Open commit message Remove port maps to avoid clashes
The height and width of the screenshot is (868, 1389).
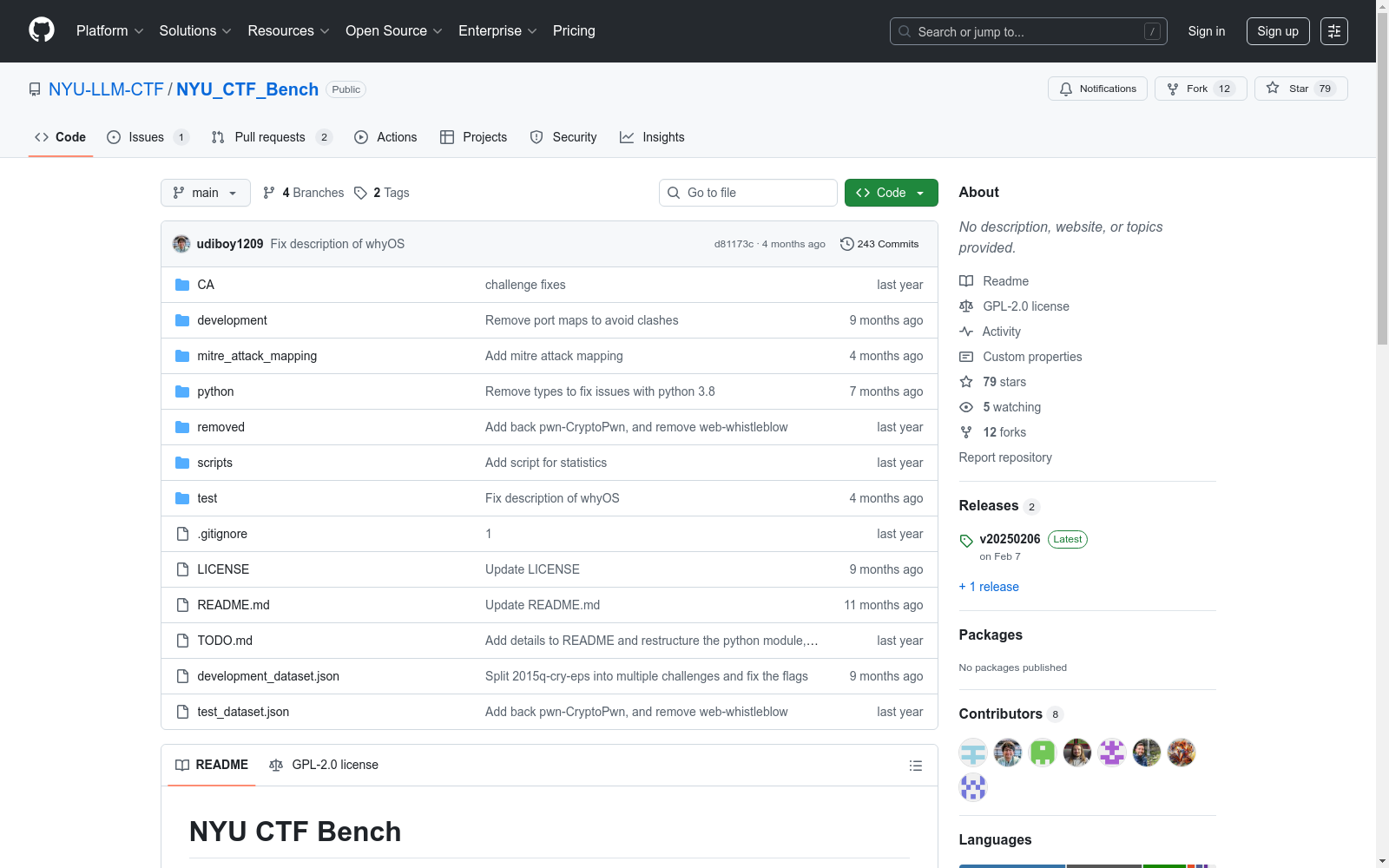coord(582,320)
